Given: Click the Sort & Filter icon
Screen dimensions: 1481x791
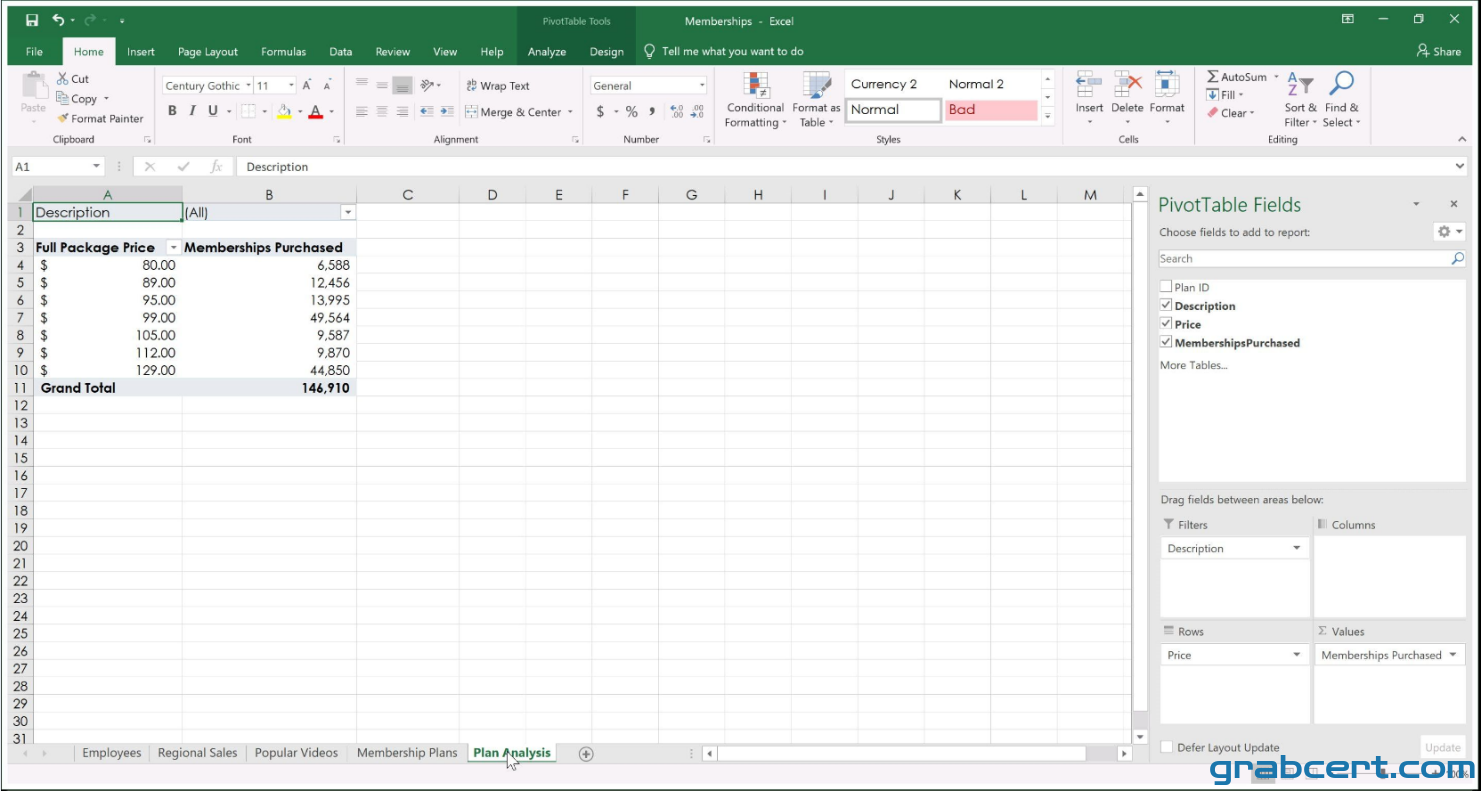Looking at the screenshot, I should pos(1300,85).
